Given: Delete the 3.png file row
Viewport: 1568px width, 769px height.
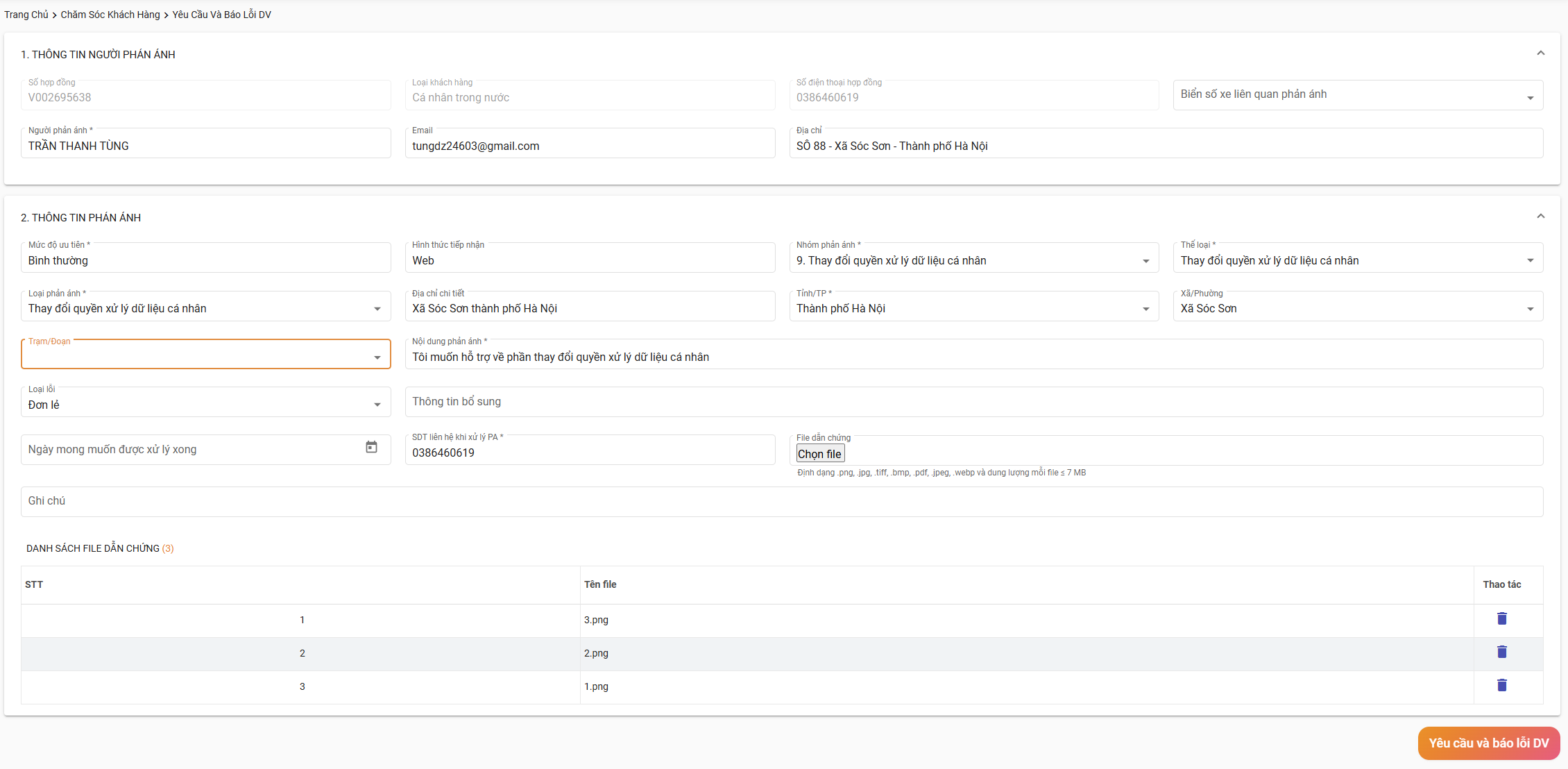Looking at the screenshot, I should 1501,618.
